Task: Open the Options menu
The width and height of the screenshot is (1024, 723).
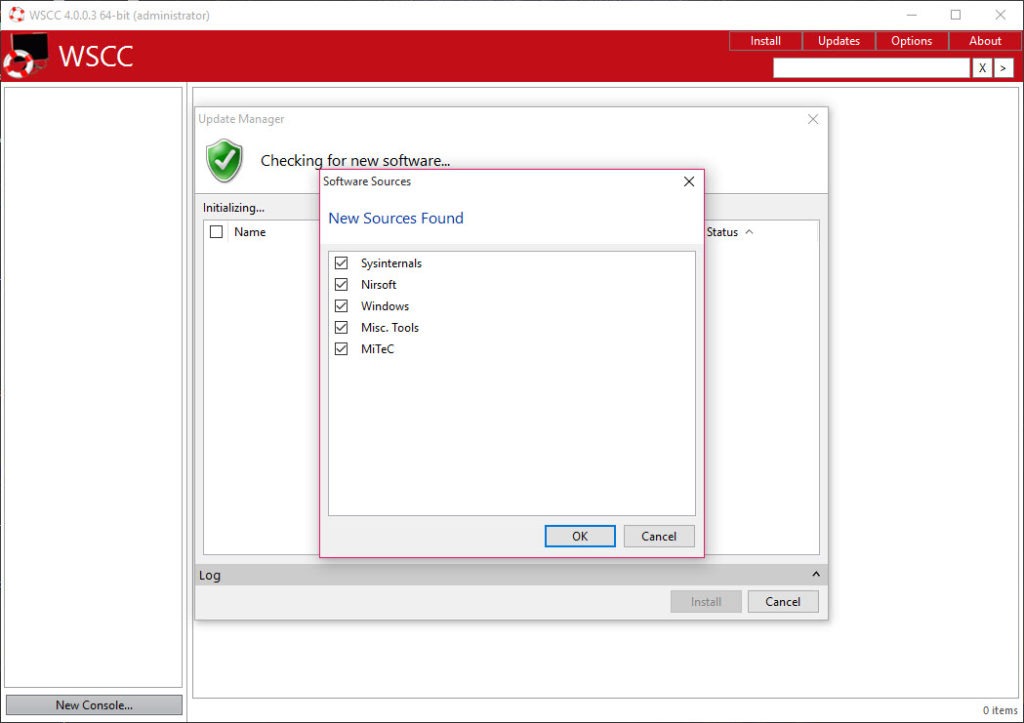Action: [912, 40]
